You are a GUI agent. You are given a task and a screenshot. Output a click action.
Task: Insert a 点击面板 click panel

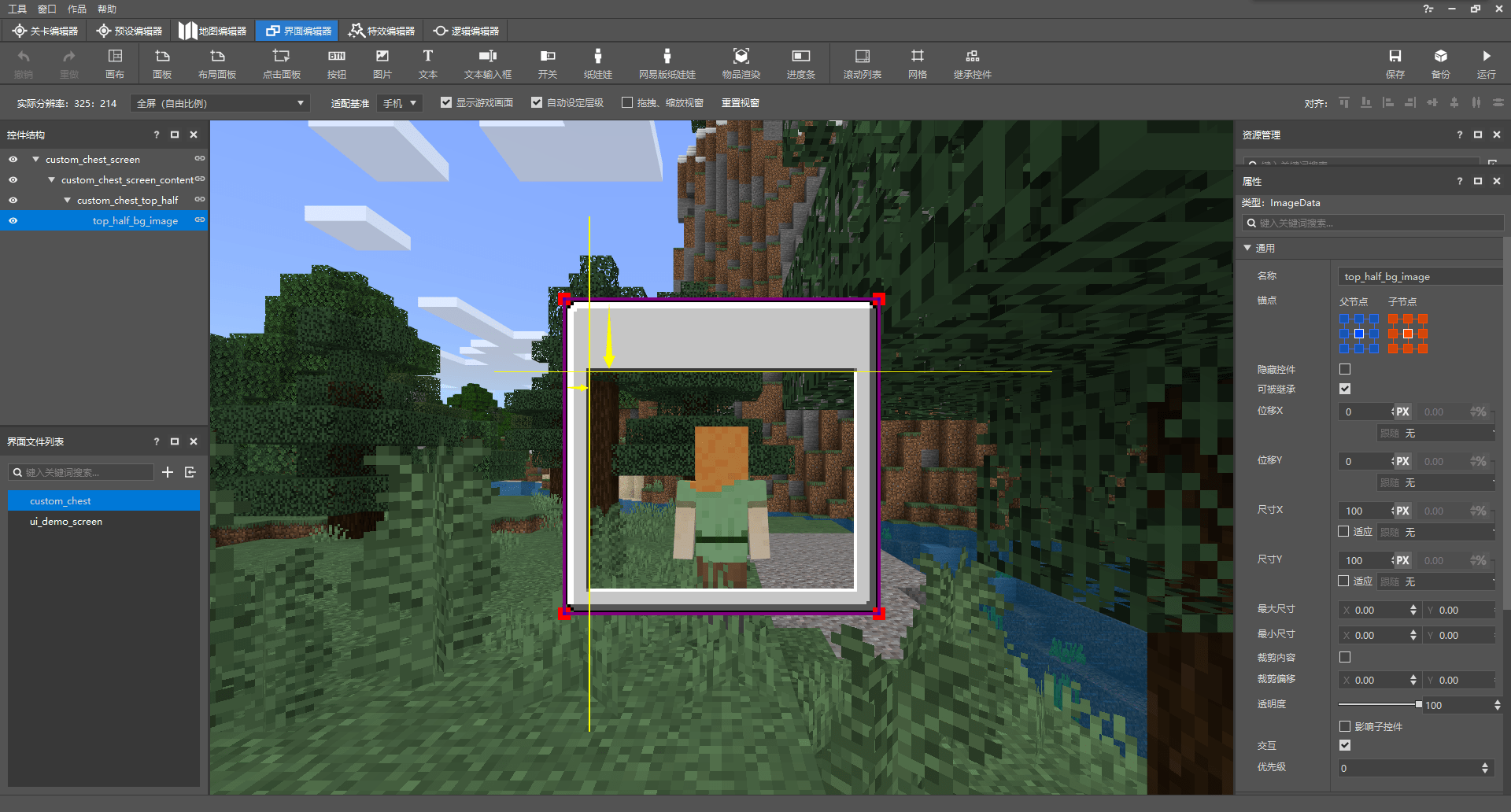pyautogui.click(x=282, y=63)
